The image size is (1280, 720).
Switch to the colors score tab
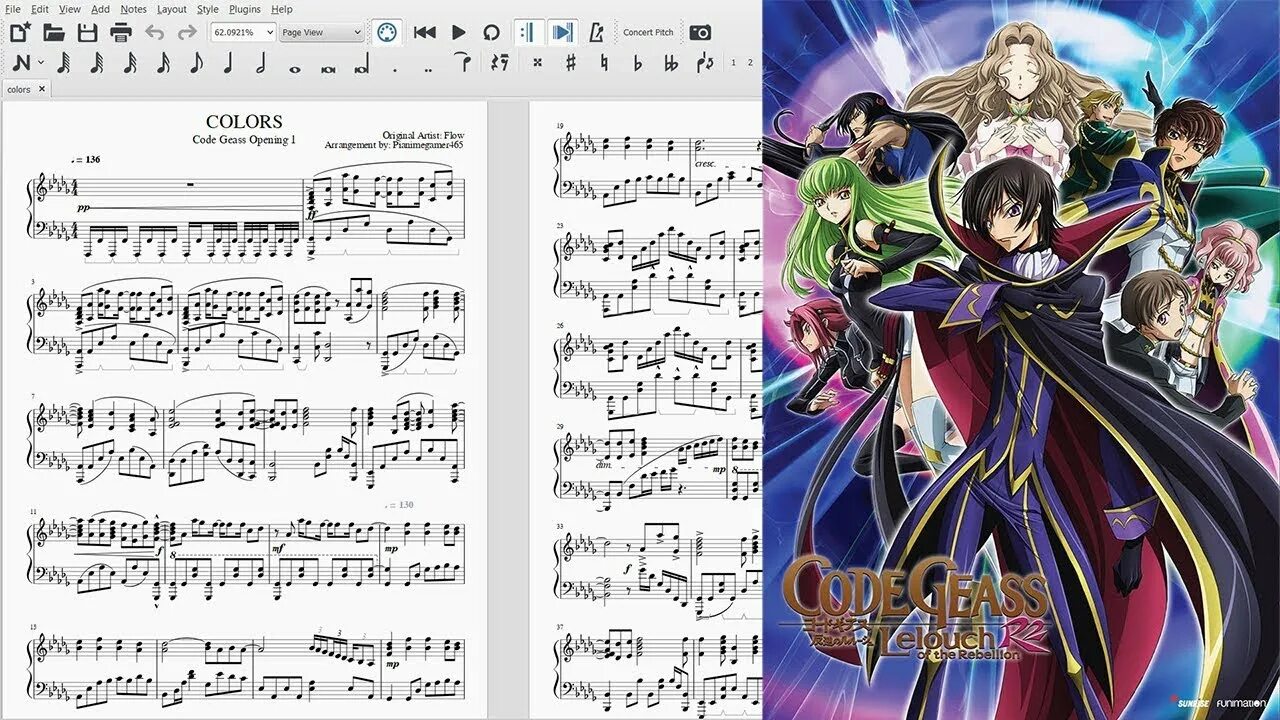tap(19, 89)
